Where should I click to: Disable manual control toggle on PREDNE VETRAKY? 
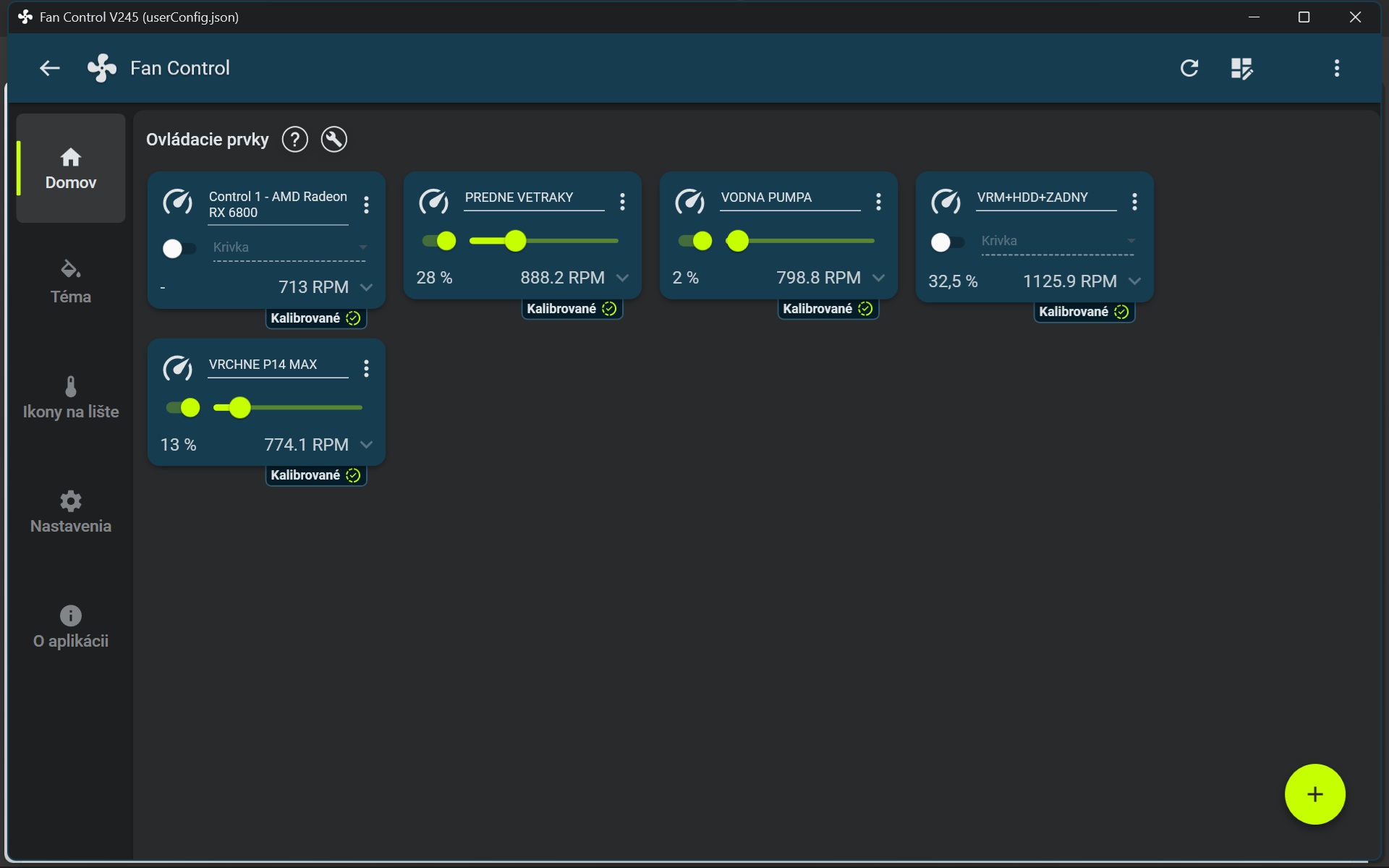(x=439, y=241)
